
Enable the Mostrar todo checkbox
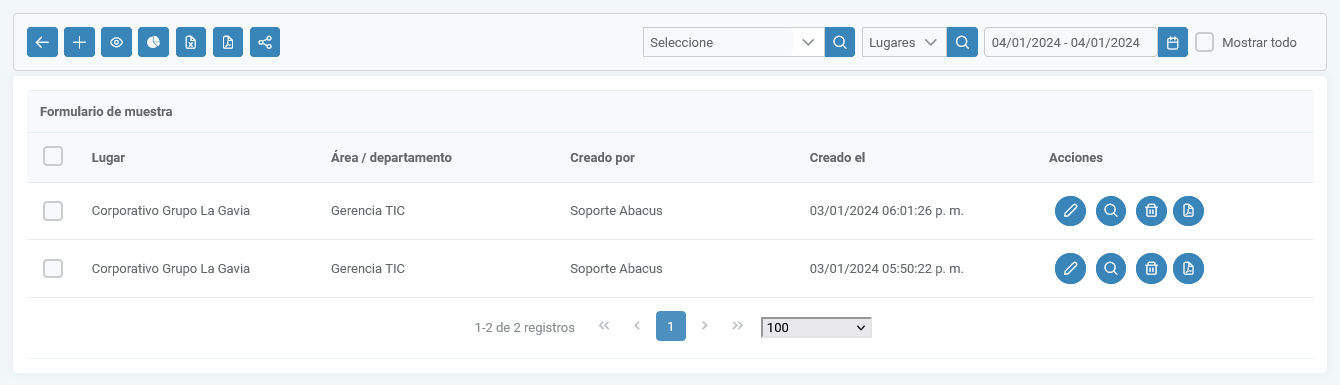coord(1205,42)
